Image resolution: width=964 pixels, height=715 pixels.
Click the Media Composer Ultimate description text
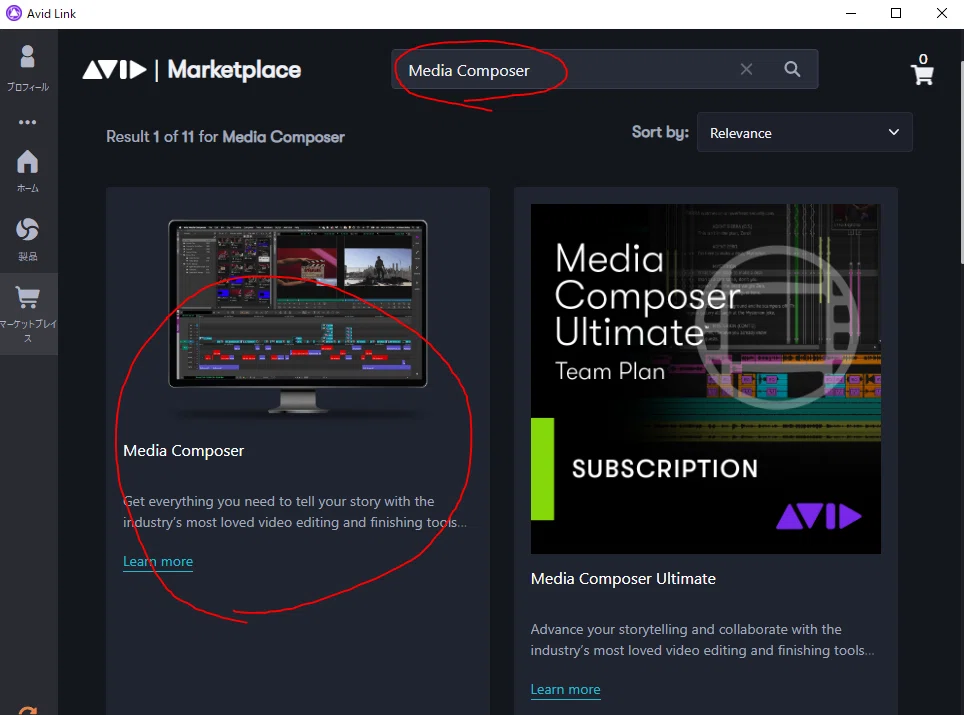pyautogui.click(x=702, y=639)
